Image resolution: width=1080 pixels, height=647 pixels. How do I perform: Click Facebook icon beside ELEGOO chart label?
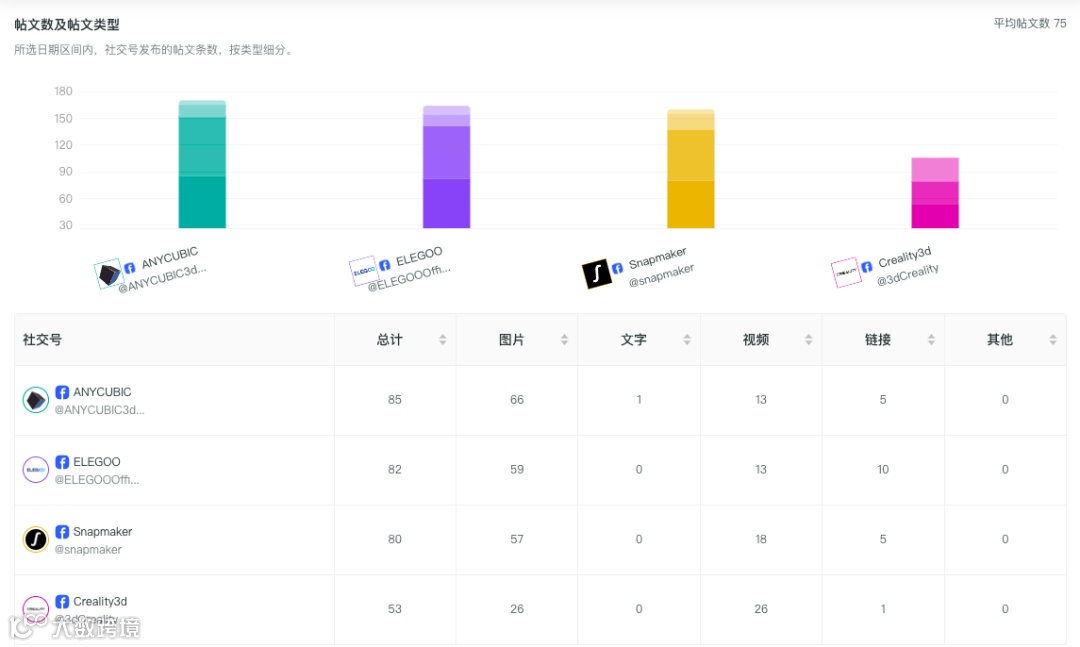coord(384,265)
